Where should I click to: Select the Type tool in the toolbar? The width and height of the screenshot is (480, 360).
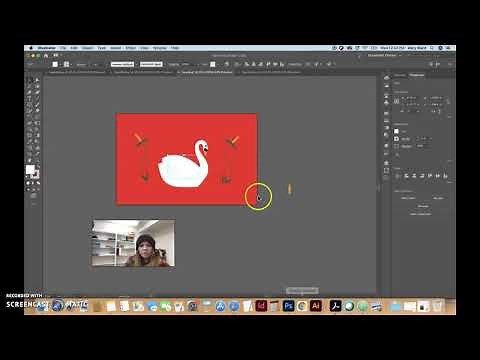[x=30, y=99]
